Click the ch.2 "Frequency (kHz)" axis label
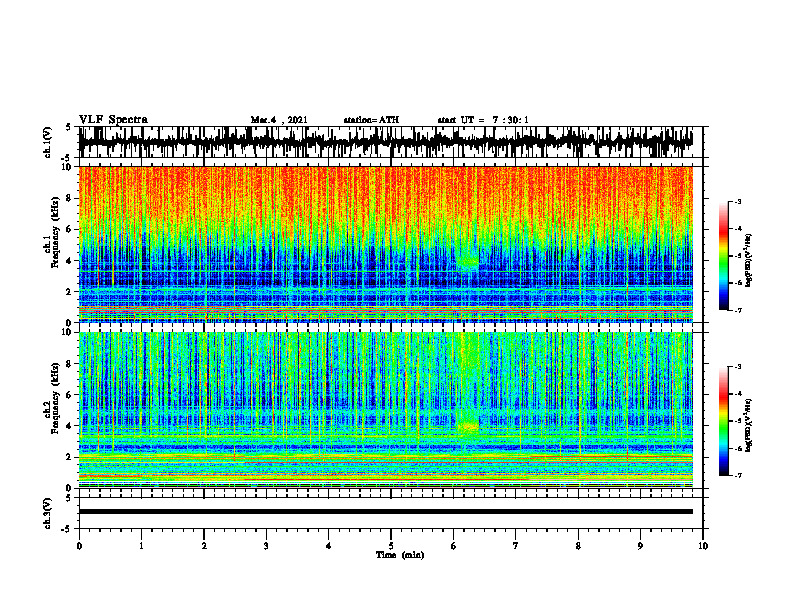The width and height of the screenshot is (792, 612). click(x=55, y=398)
